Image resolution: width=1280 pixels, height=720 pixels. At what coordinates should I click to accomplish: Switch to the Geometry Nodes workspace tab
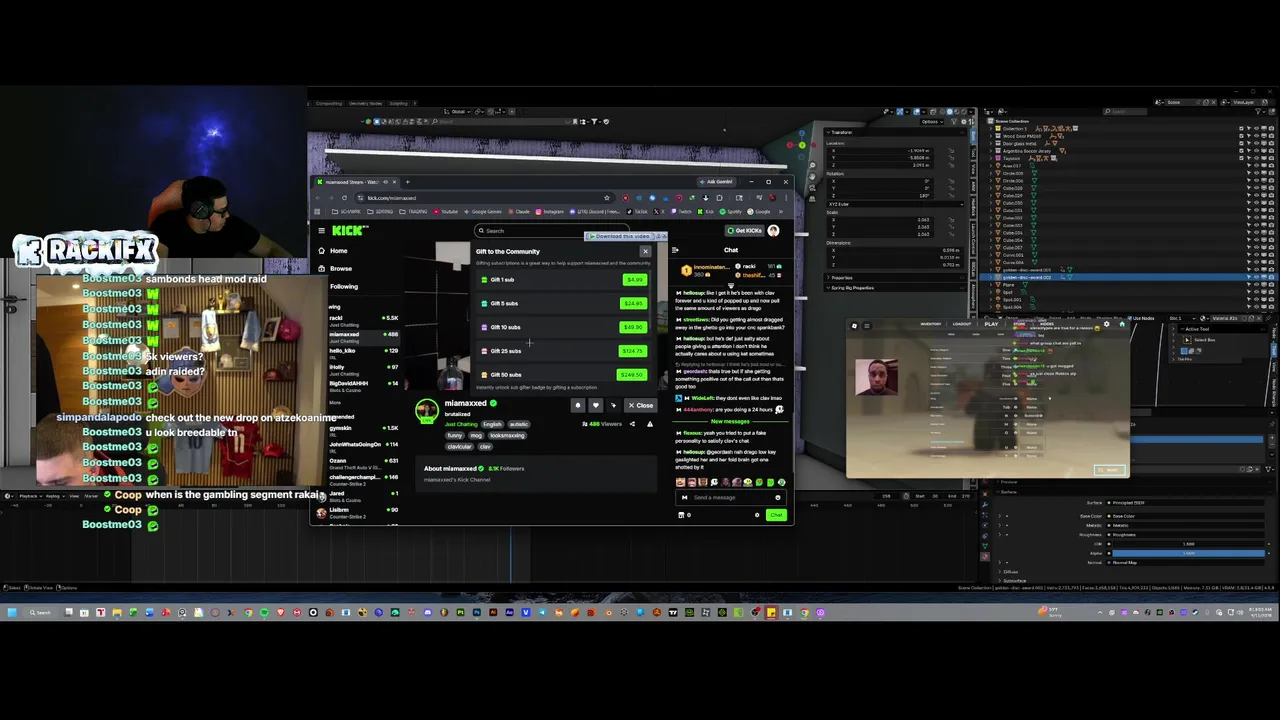365,103
